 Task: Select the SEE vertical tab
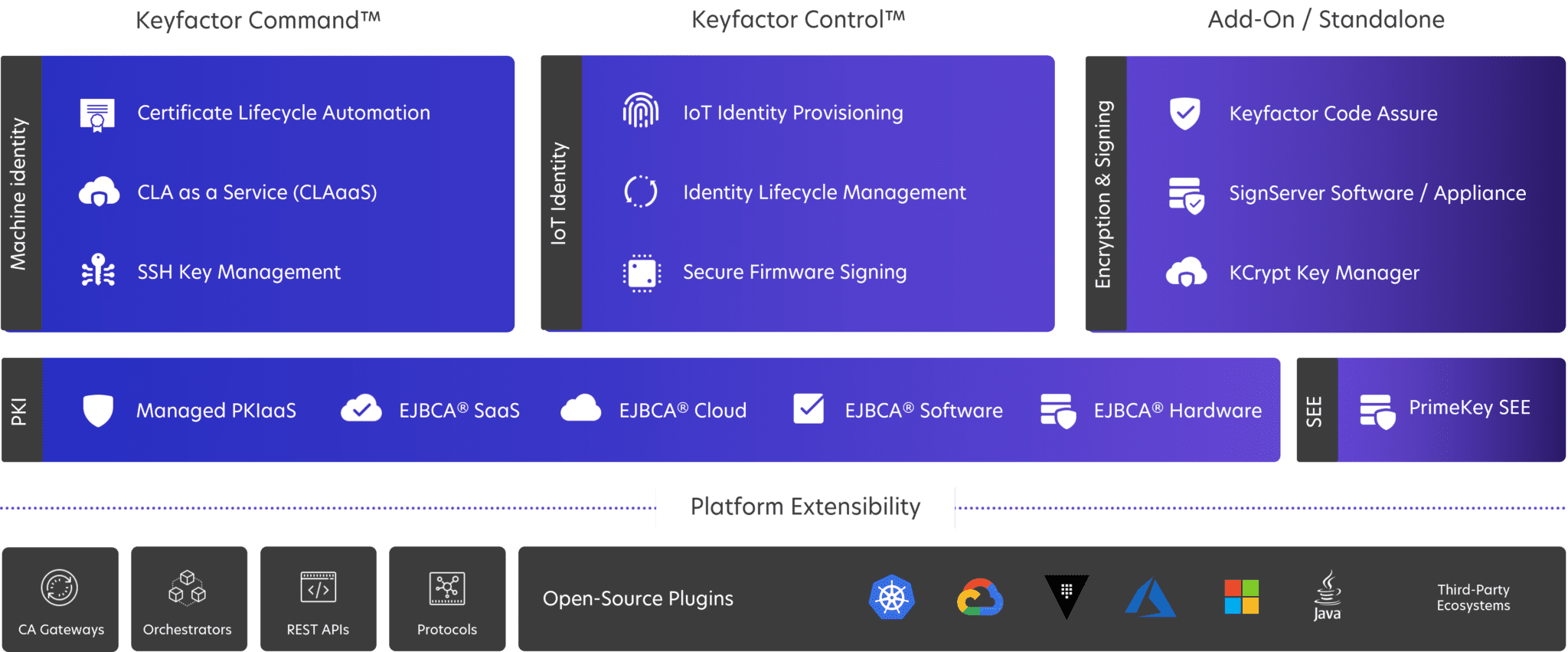pos(1317,410)
